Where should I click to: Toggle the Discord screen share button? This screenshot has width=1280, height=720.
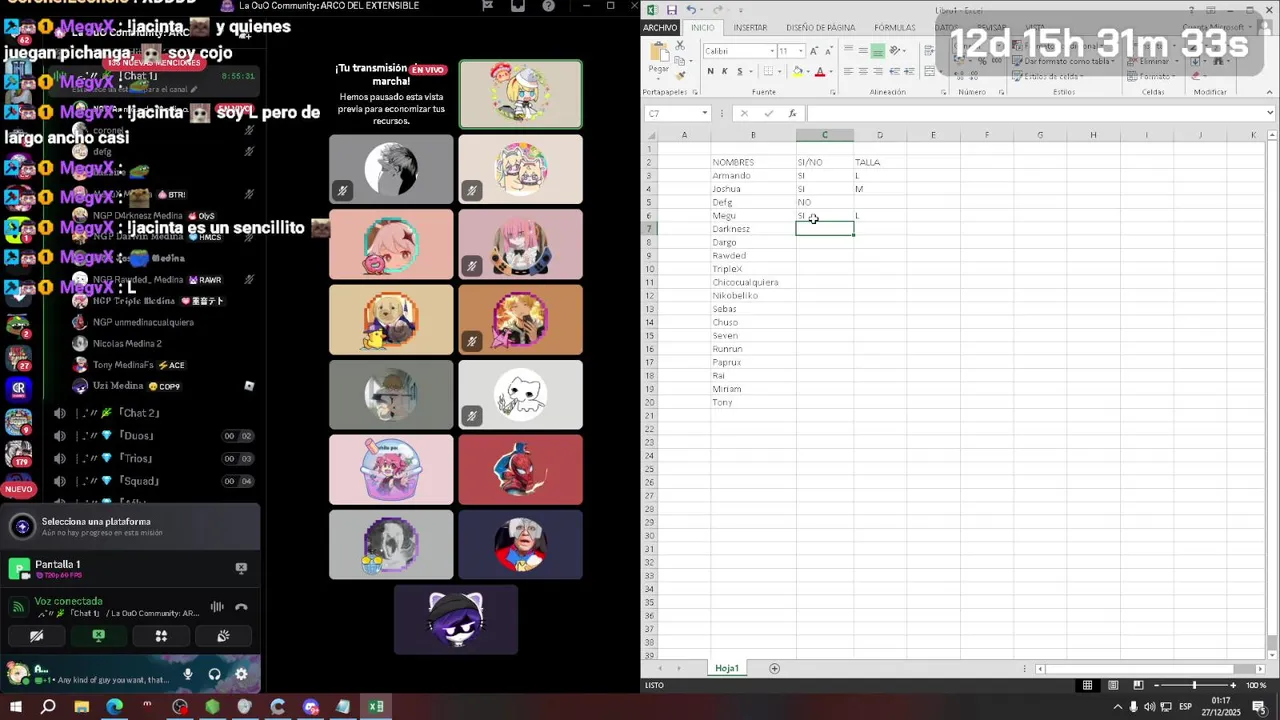(x=99, y=636)
